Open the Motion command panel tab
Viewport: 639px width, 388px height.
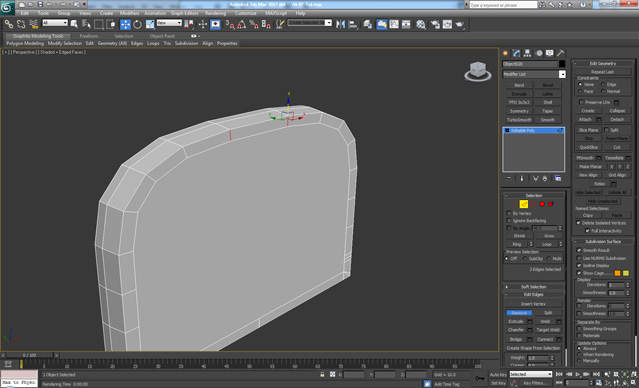539,53
